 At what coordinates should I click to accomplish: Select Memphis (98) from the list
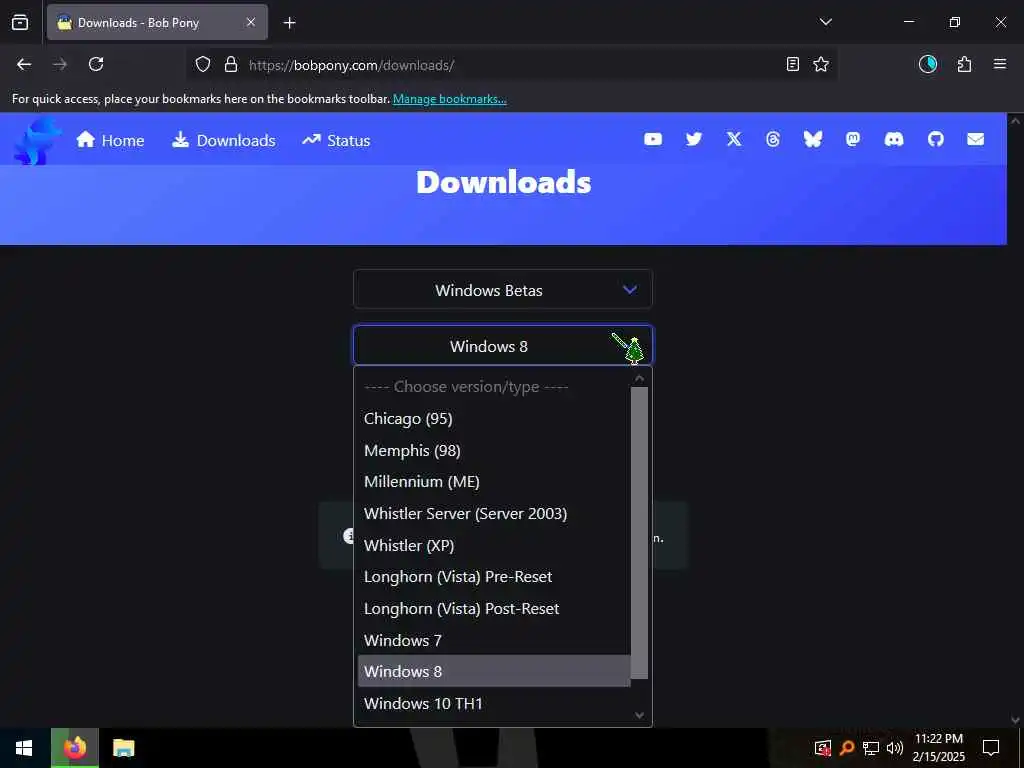point(494,451)
